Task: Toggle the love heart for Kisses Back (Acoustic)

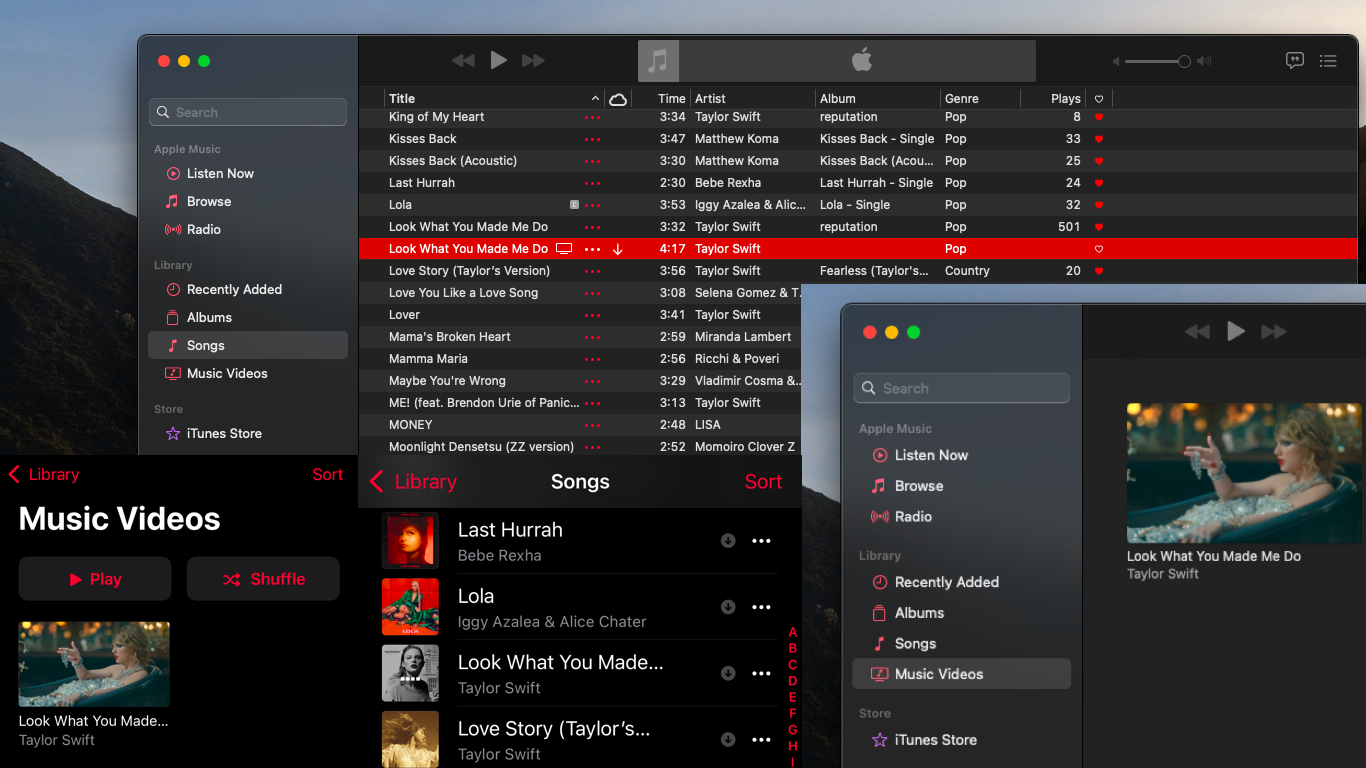Action: [x=1099, y=161]
